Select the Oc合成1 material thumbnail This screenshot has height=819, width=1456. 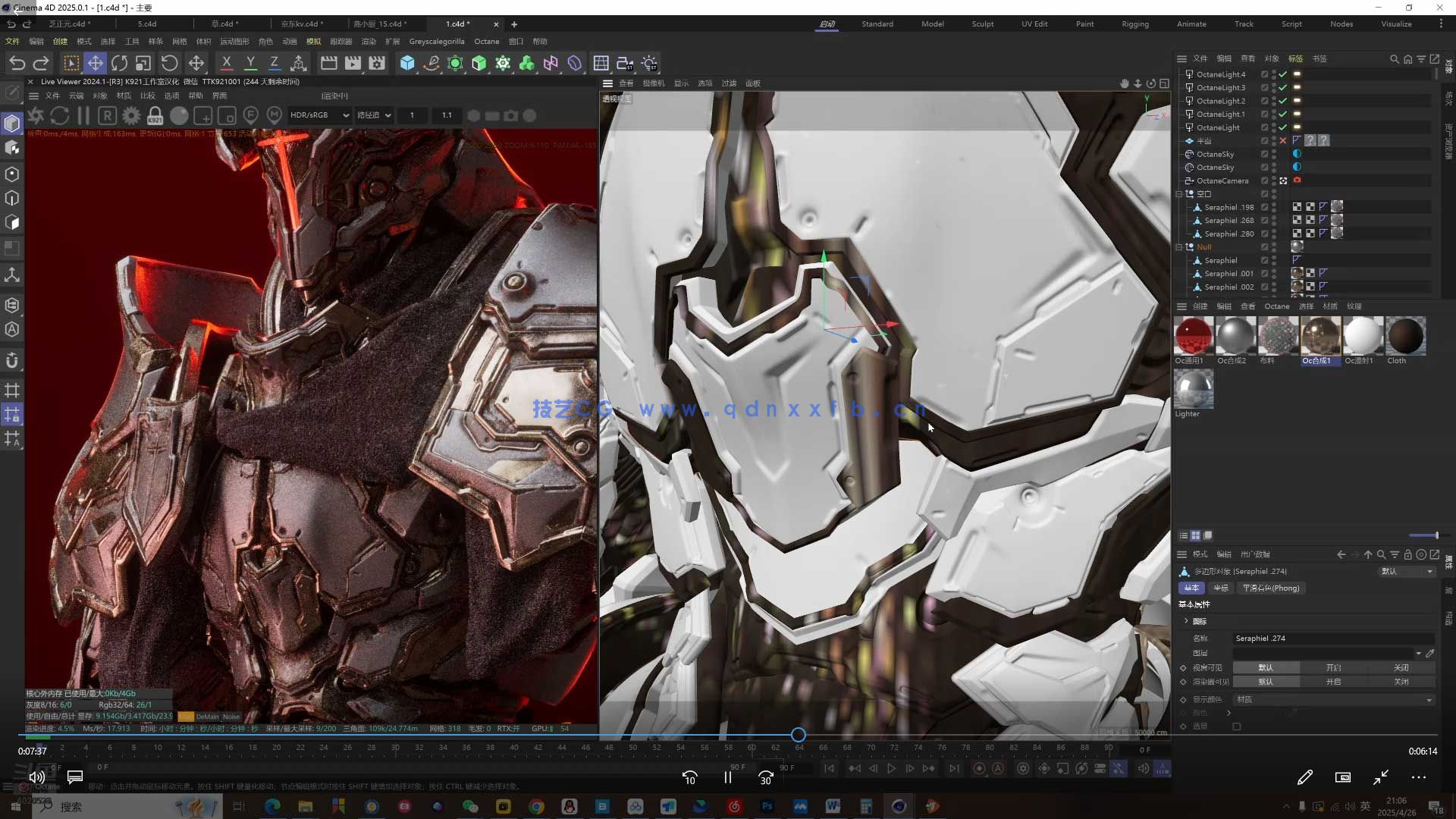[x=1319, y=334]
